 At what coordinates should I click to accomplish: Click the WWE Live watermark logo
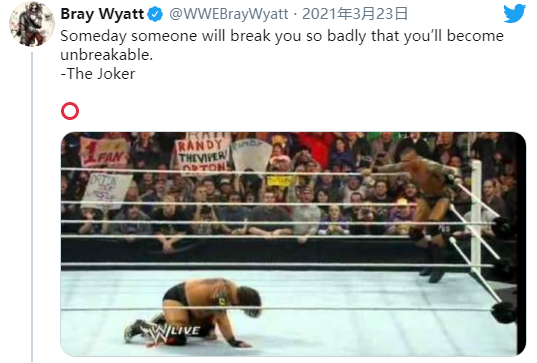tap(172, 332)
